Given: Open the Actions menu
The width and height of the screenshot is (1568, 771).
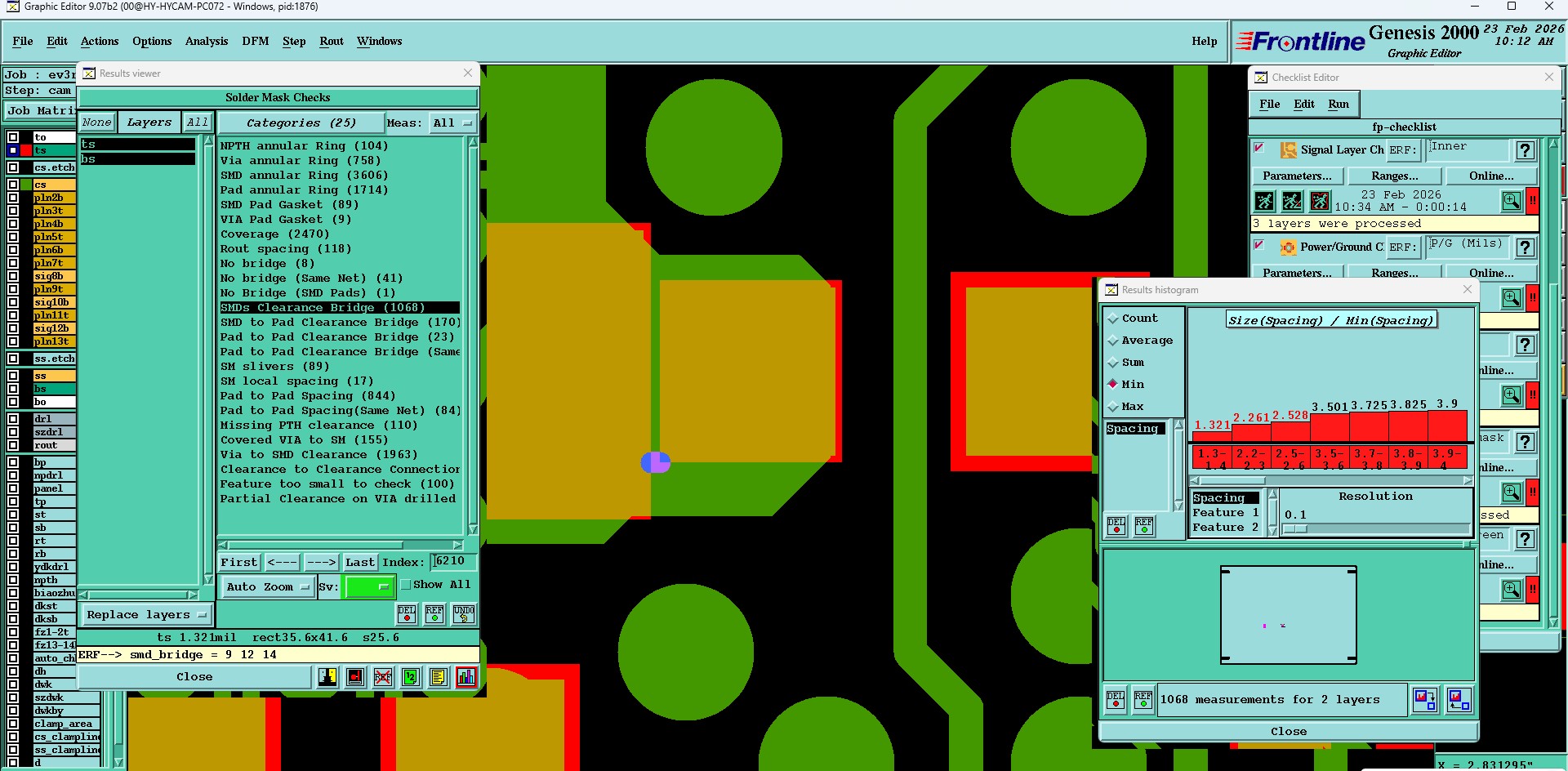Looking at the screenshot, I should pos(100,42).
